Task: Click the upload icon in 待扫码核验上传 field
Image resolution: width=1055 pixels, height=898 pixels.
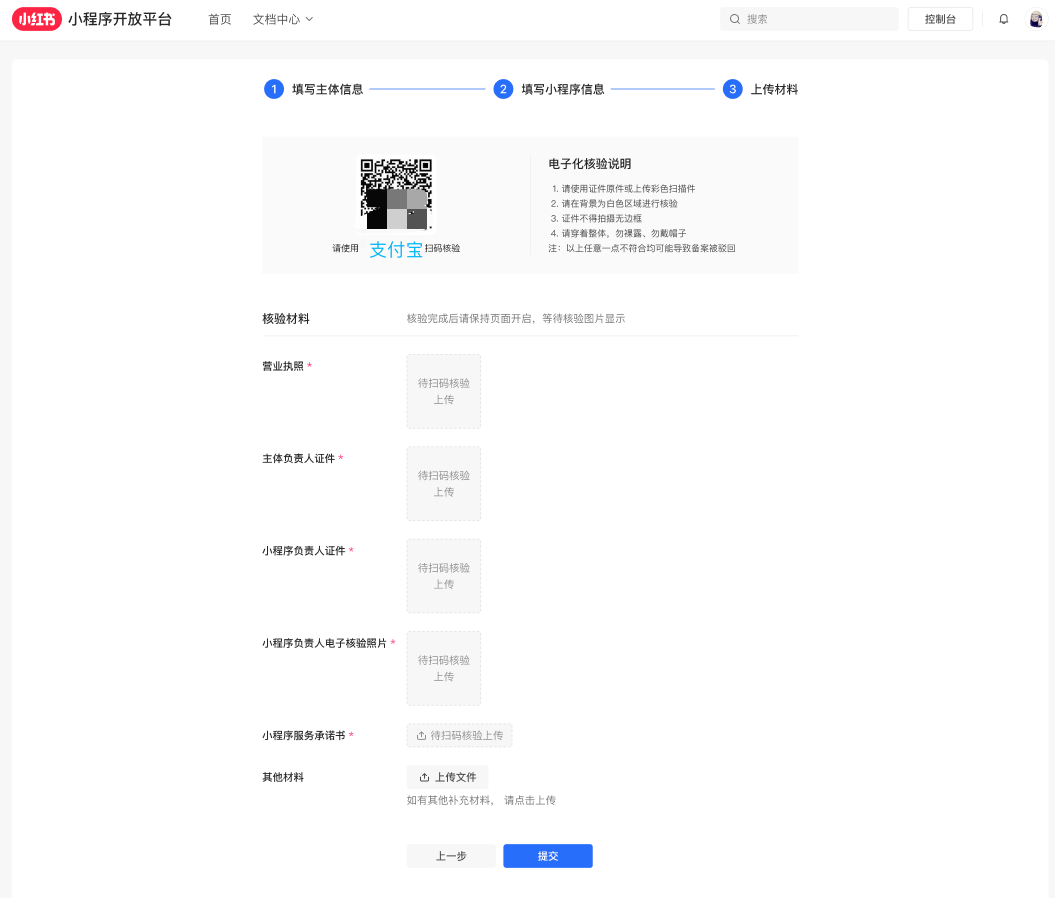Action: click(419, 735)
